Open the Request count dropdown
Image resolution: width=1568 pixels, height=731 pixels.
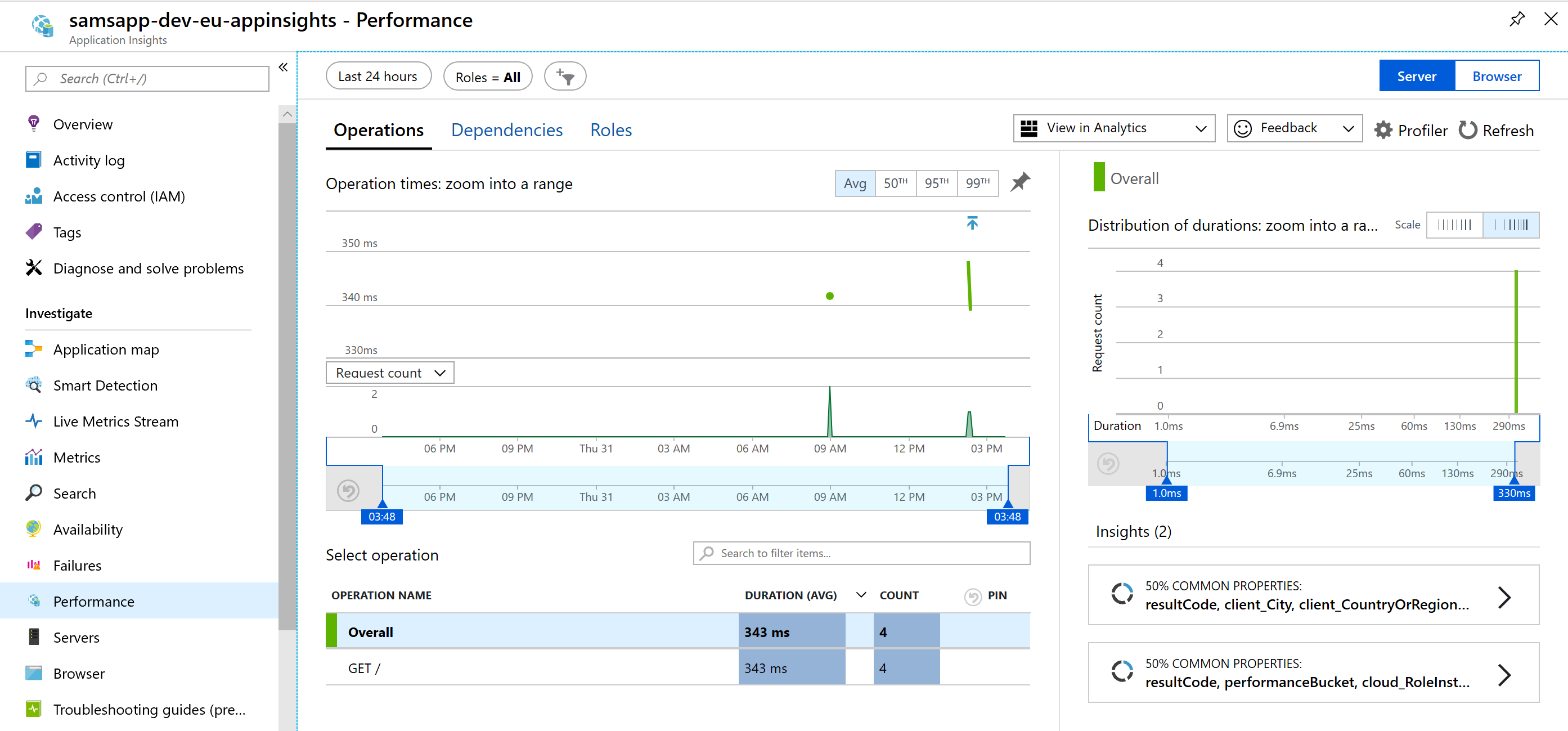[x=389, y=373]
